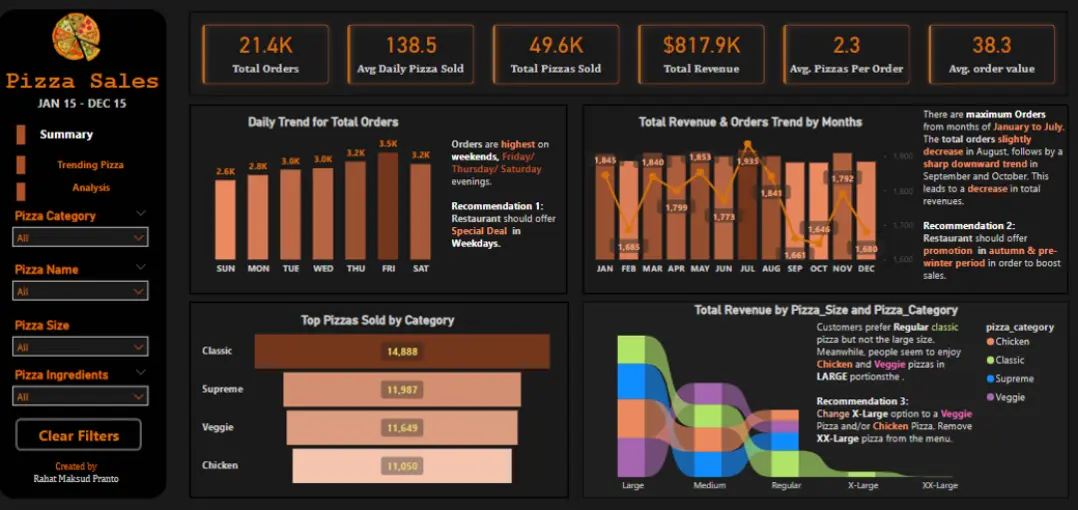Select the Veggie 11,649 funnel bar
The height and width of the screenshot is (510, 1078).
click(x=402, y=428)
